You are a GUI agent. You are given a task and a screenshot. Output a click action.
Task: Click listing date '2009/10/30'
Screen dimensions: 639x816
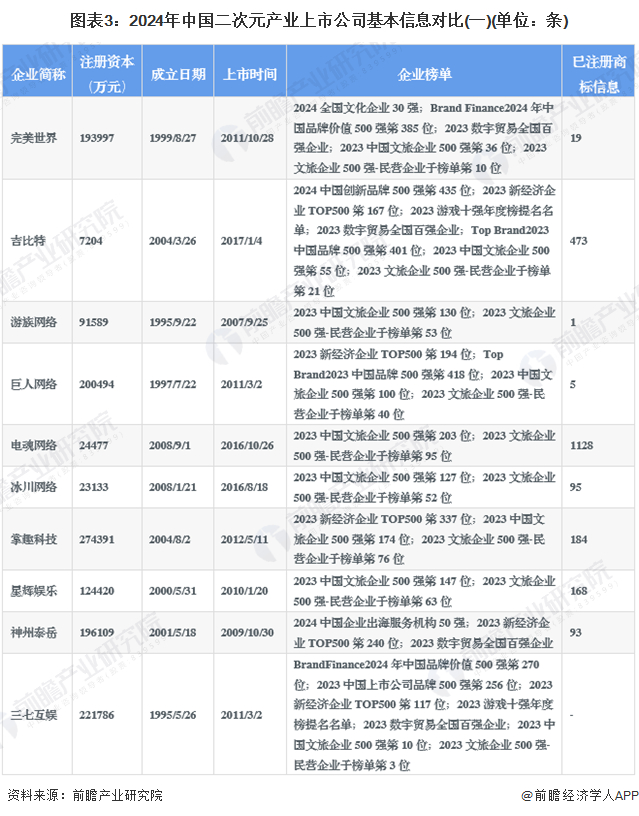tap(247, 632)
